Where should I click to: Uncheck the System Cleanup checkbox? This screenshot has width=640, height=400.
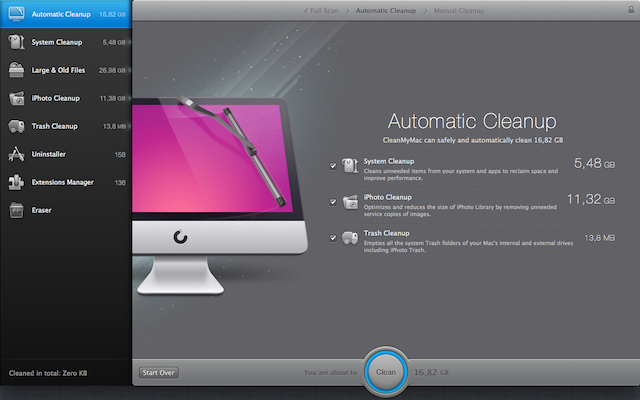(333, 166)
